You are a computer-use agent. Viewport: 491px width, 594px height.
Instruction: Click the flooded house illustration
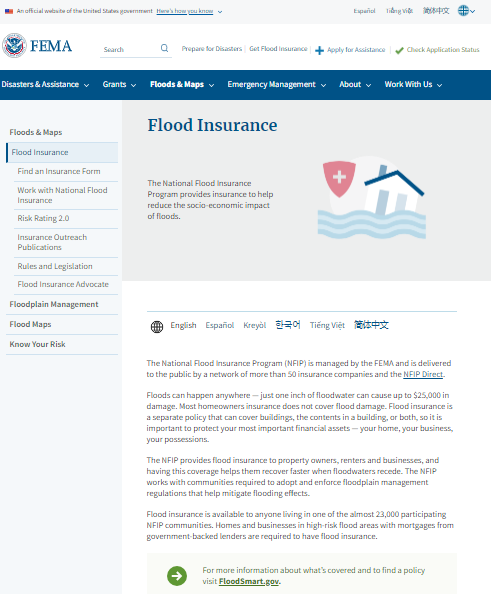tap(372, 198)
